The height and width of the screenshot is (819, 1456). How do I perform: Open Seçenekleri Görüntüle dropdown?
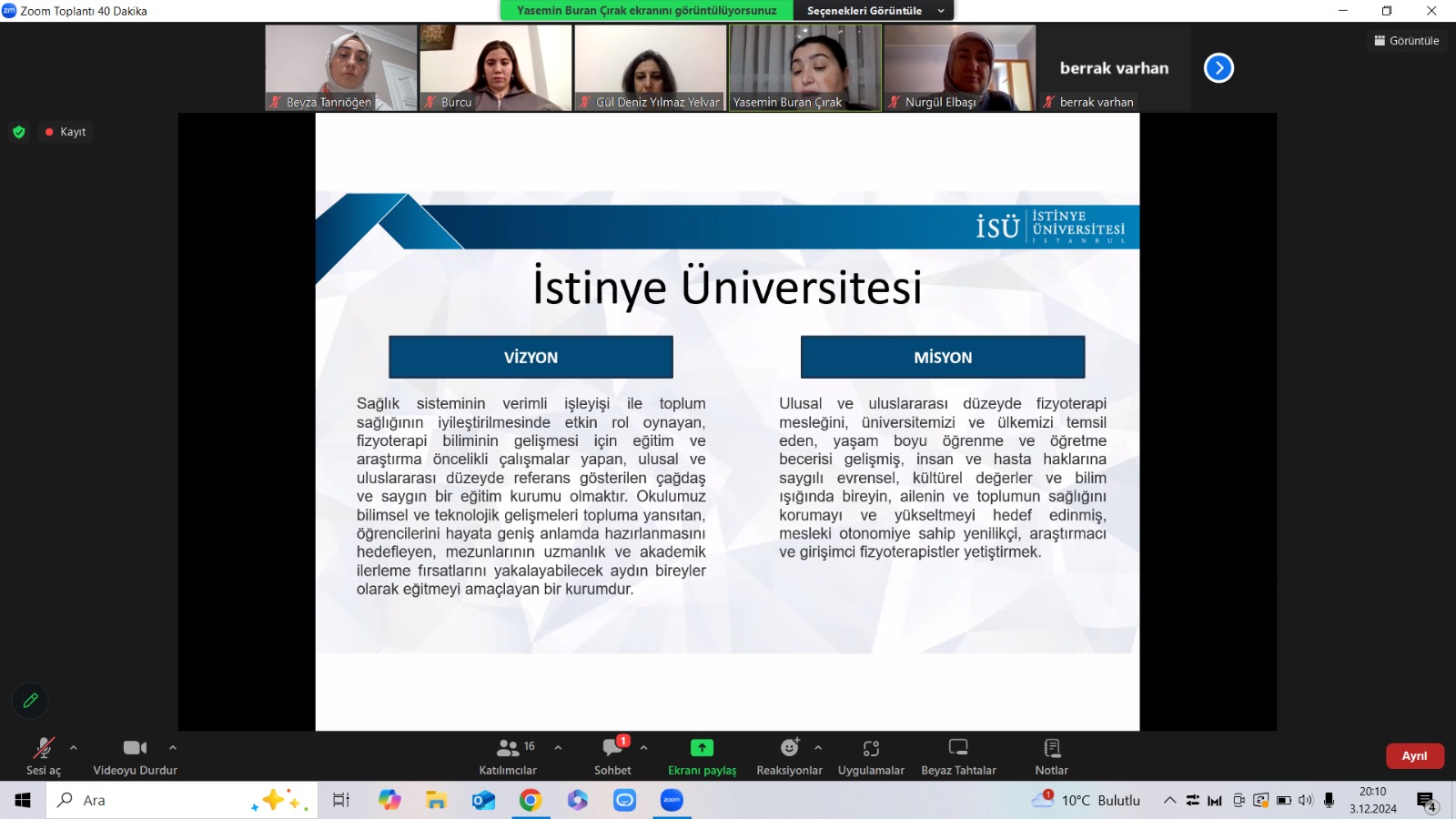[x=875, y=11]
